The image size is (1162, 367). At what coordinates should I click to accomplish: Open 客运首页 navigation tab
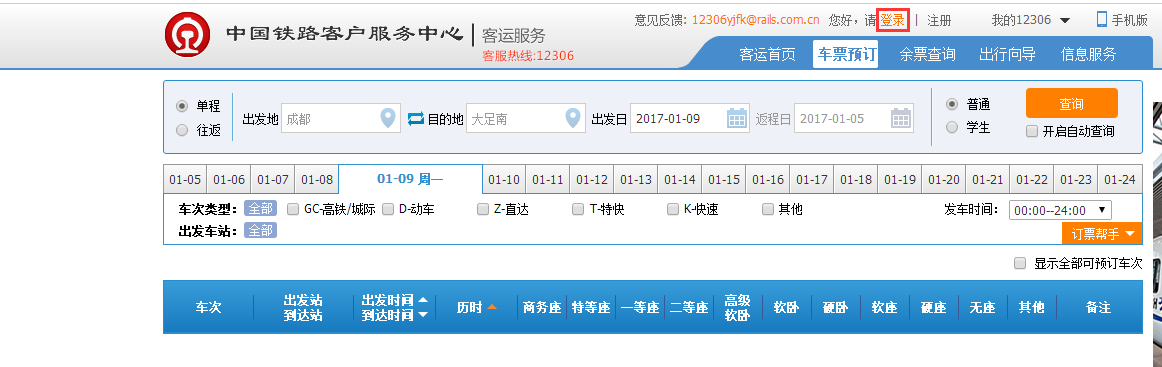(x=767, y=54)
